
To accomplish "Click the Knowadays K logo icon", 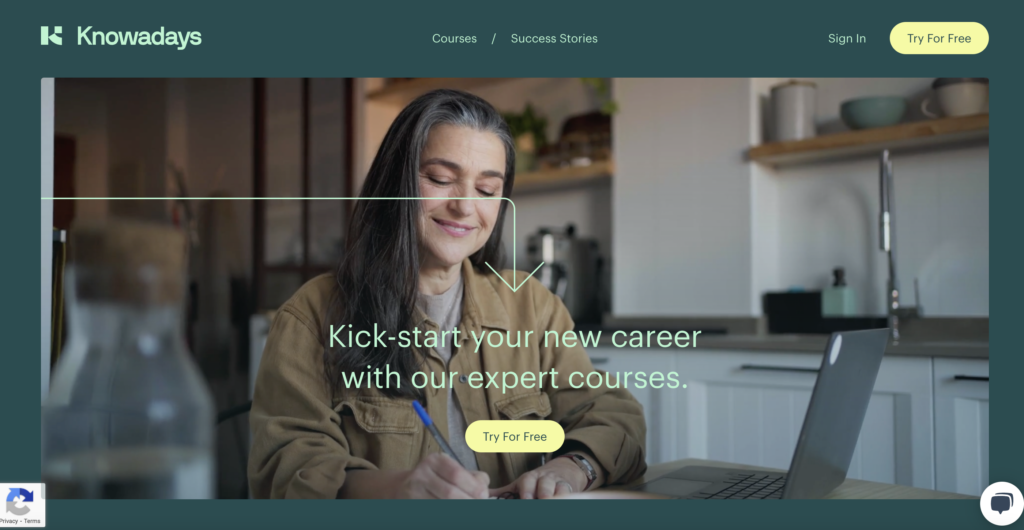I will pyautogui.click(x=51, y=36).
